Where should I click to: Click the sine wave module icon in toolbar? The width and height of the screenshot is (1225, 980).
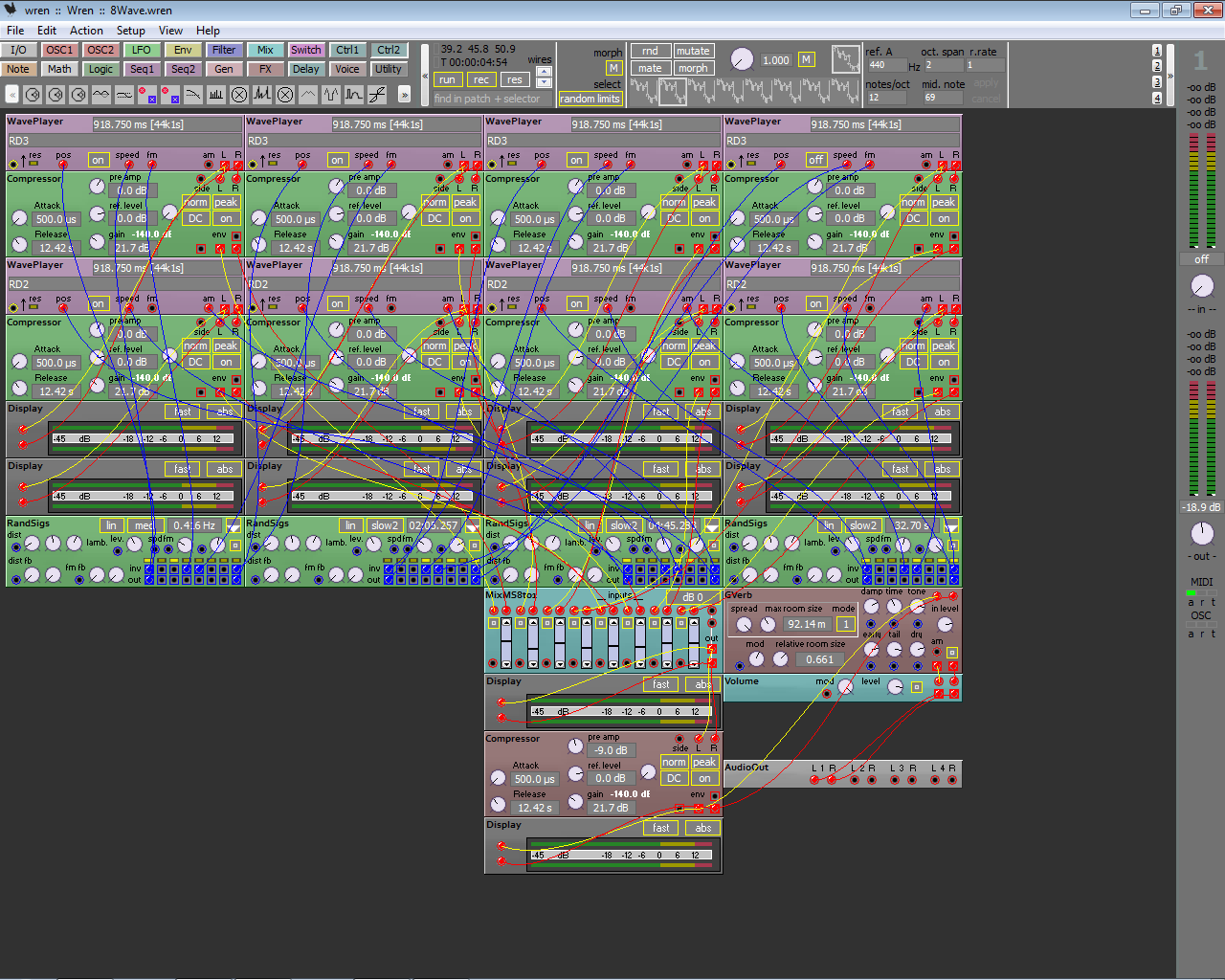pos(101,95)
